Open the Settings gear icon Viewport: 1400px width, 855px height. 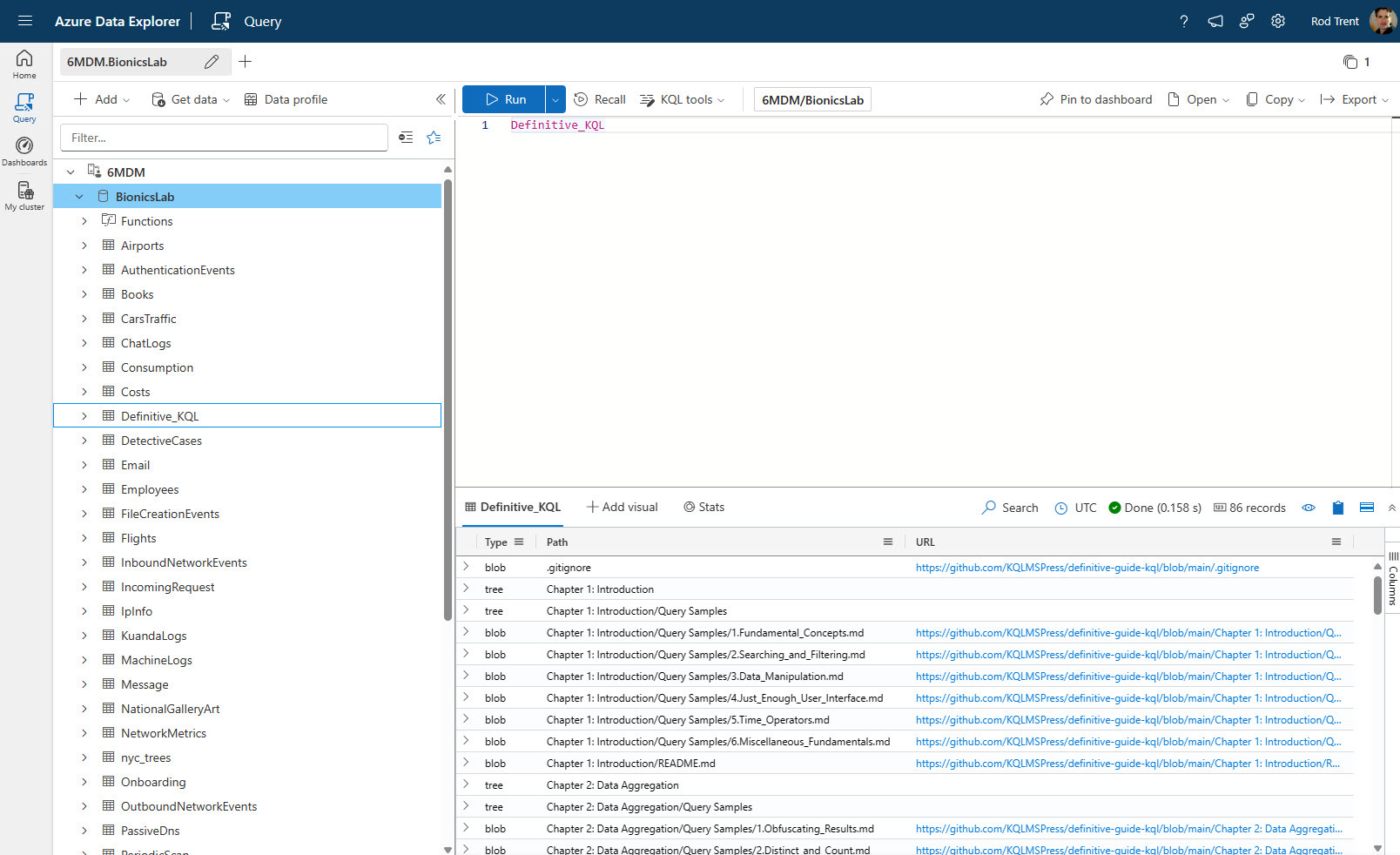(x=1278, y=21)
